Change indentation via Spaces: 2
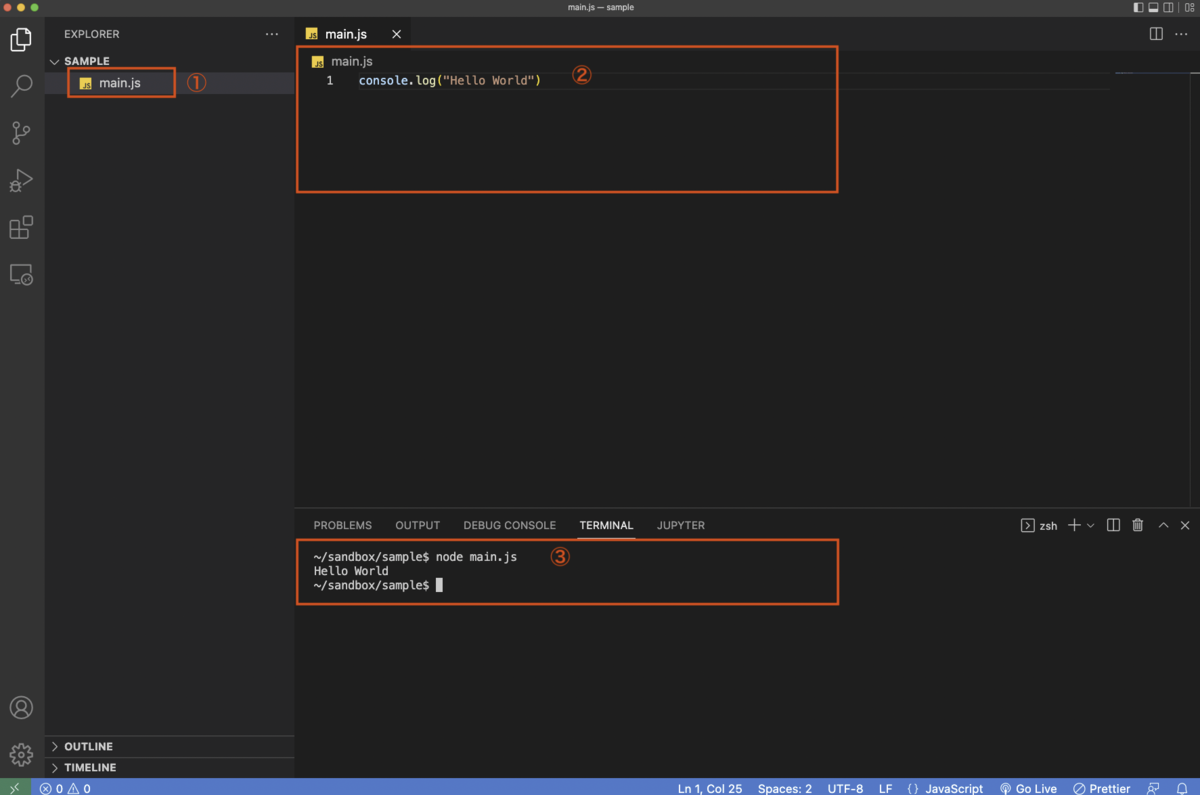1200x795 pixels. click(785, 788)
